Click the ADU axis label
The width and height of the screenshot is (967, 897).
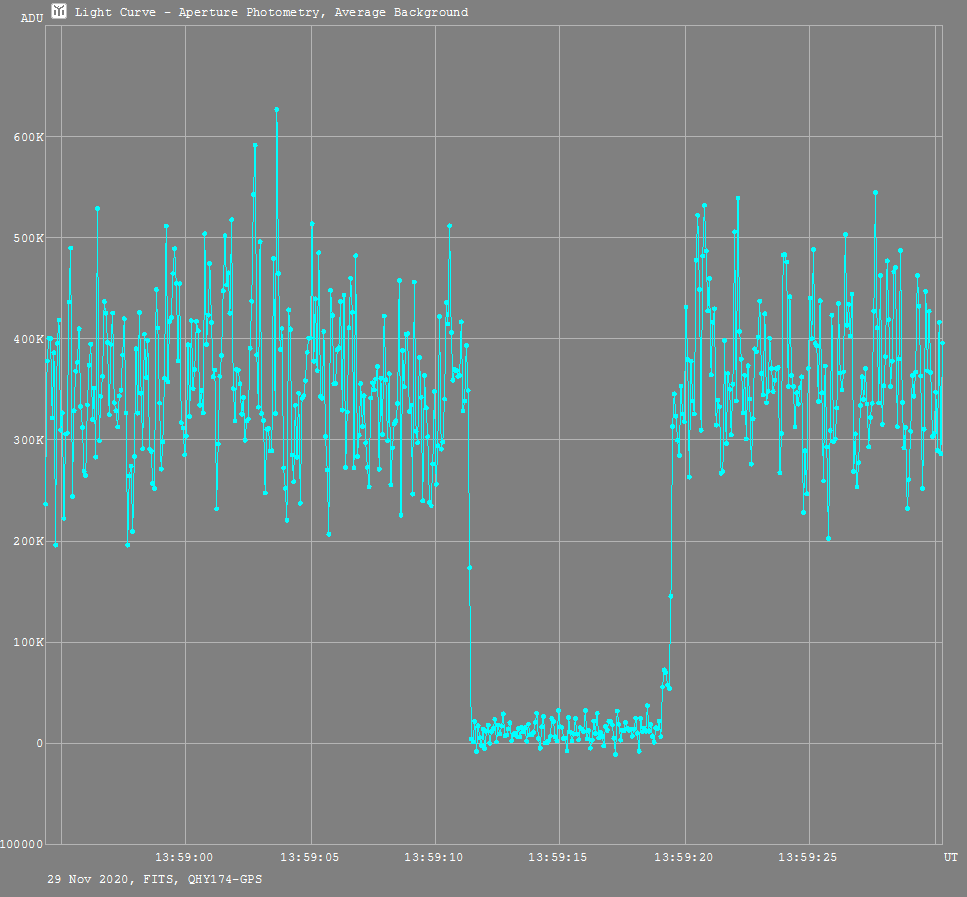tap(32, 19)
